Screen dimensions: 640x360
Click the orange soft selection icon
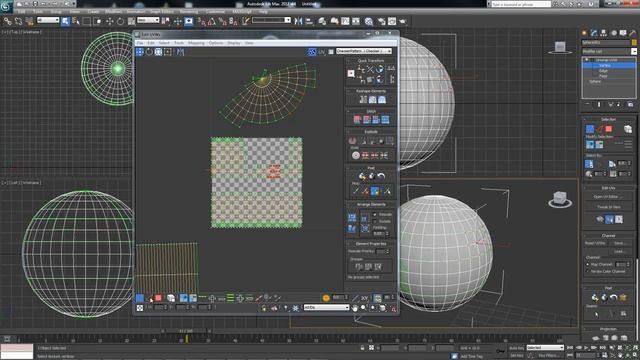coord(326,298)
